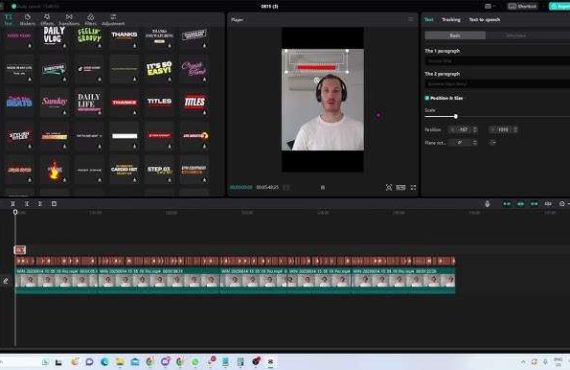The width and height of the screenshot is (570, 370).
Task: Download the FEELIN' GROOVY template via its arrow
Action: pyautogui.click(x=100, y=46)
